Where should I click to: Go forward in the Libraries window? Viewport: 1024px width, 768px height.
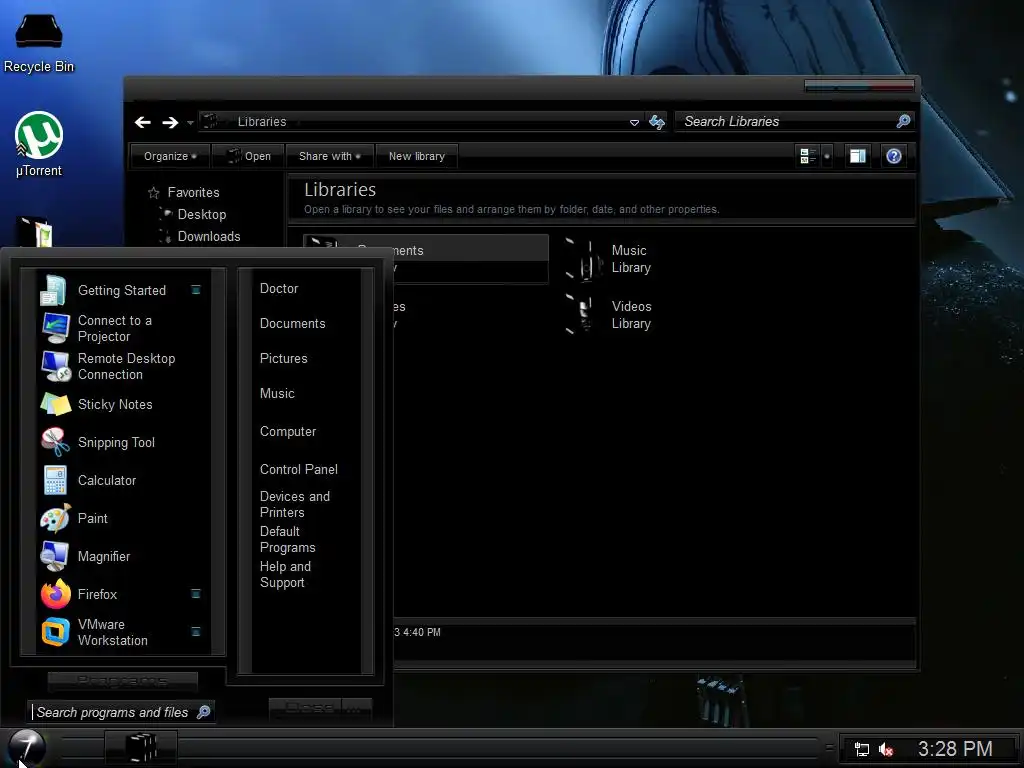pyautogui.click(x=170, y=122)
